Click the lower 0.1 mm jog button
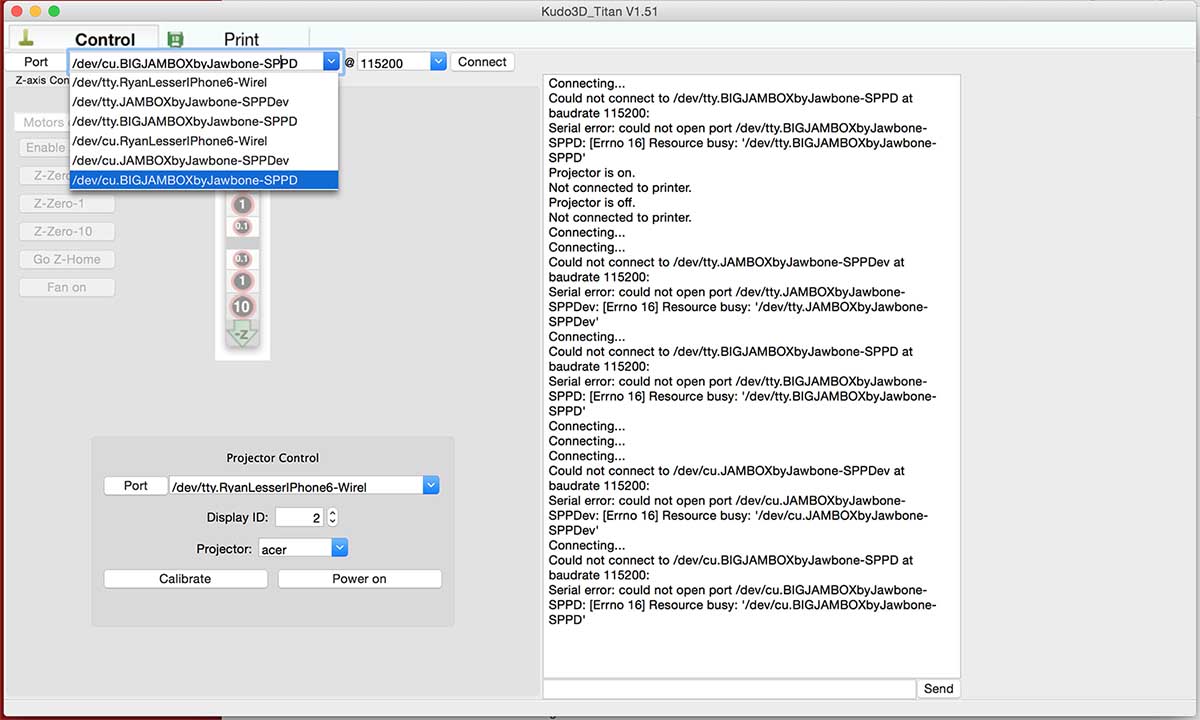1200x720 pixels. click(x=242, y=259)
